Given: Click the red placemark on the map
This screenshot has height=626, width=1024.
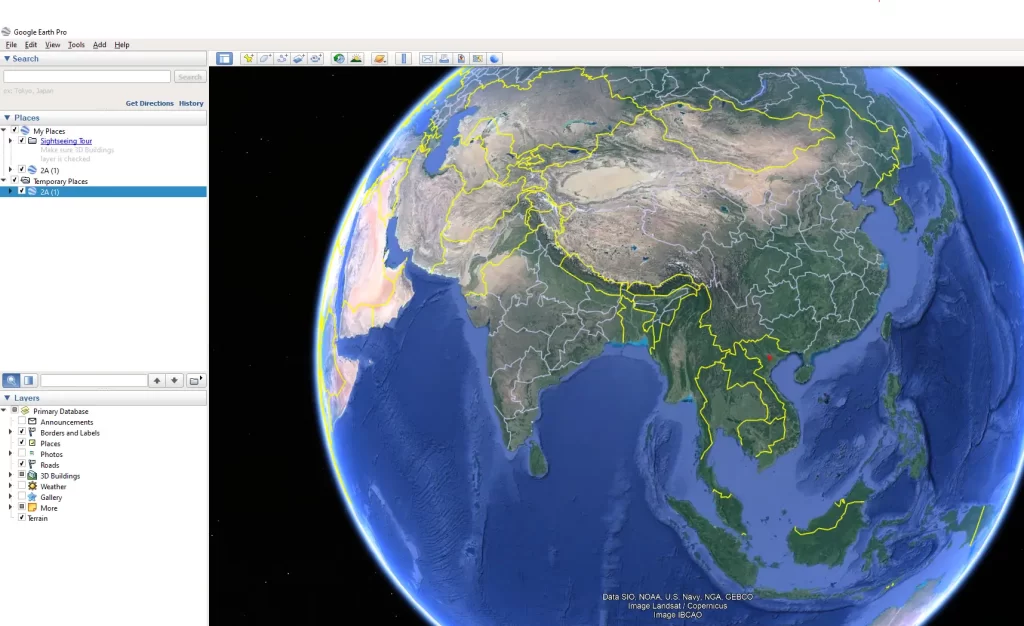Looking at the screenshot, I should [769, 358].
